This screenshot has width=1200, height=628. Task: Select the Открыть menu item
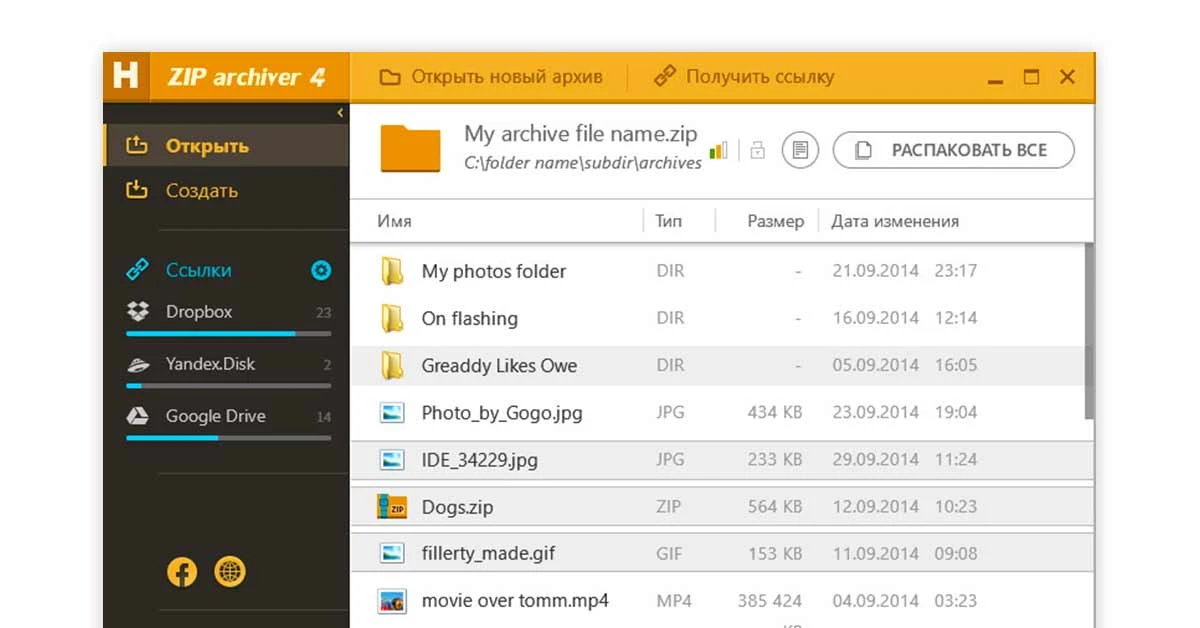[186, 145]
